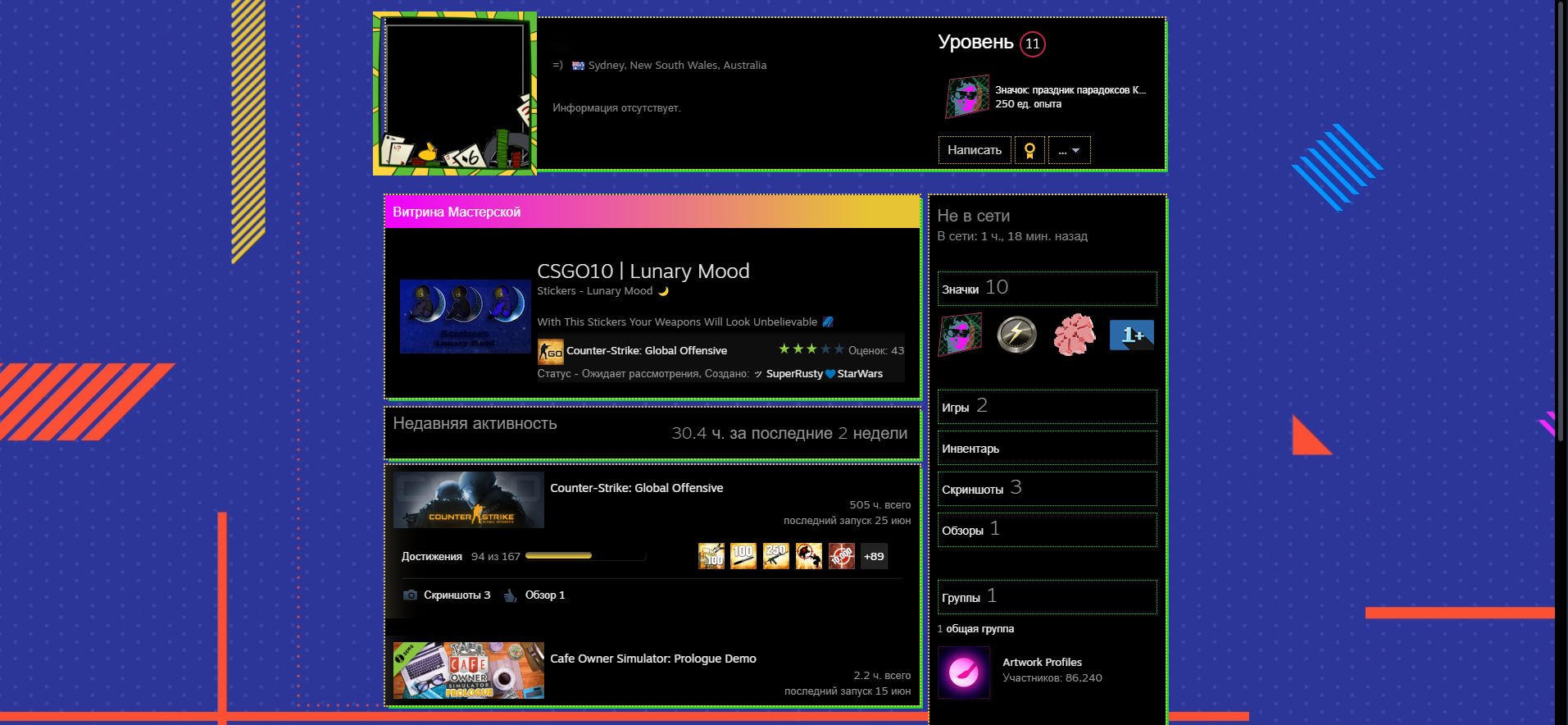1568x725 pixels.
Task: Click the Australian flag icon
Action: 578,66
